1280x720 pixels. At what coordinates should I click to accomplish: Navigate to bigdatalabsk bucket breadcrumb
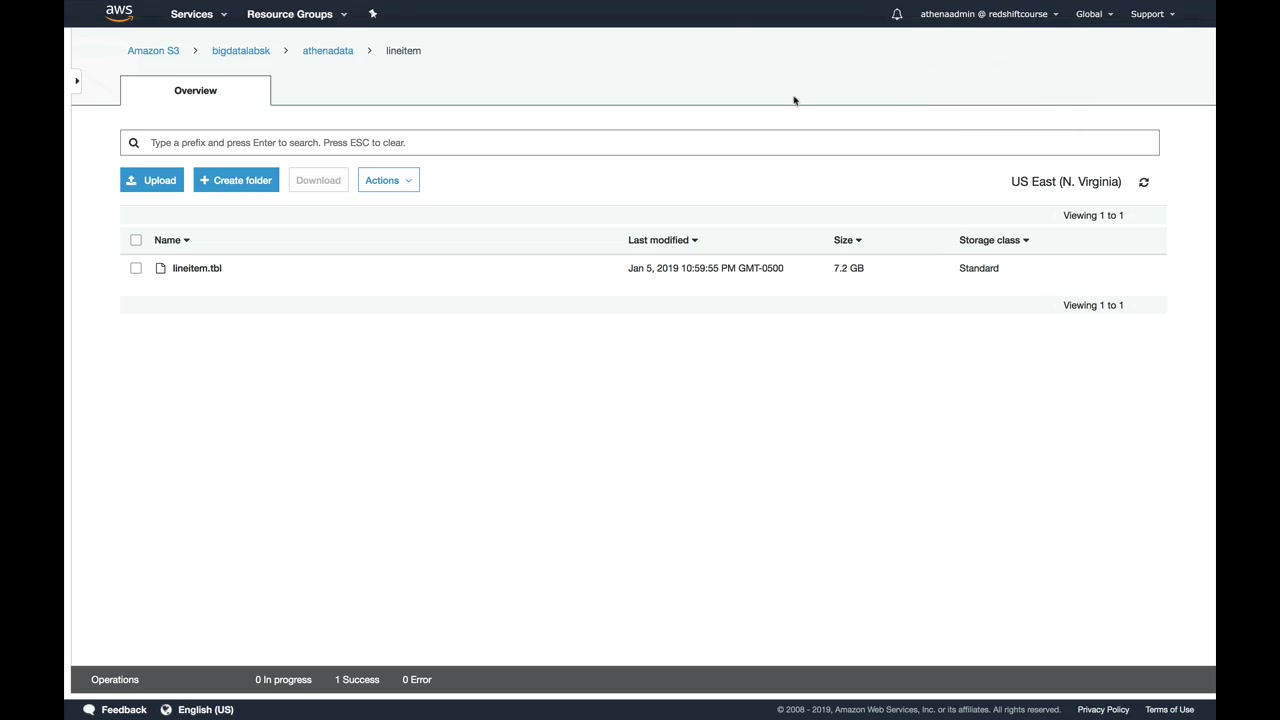[x=241, y=50]
